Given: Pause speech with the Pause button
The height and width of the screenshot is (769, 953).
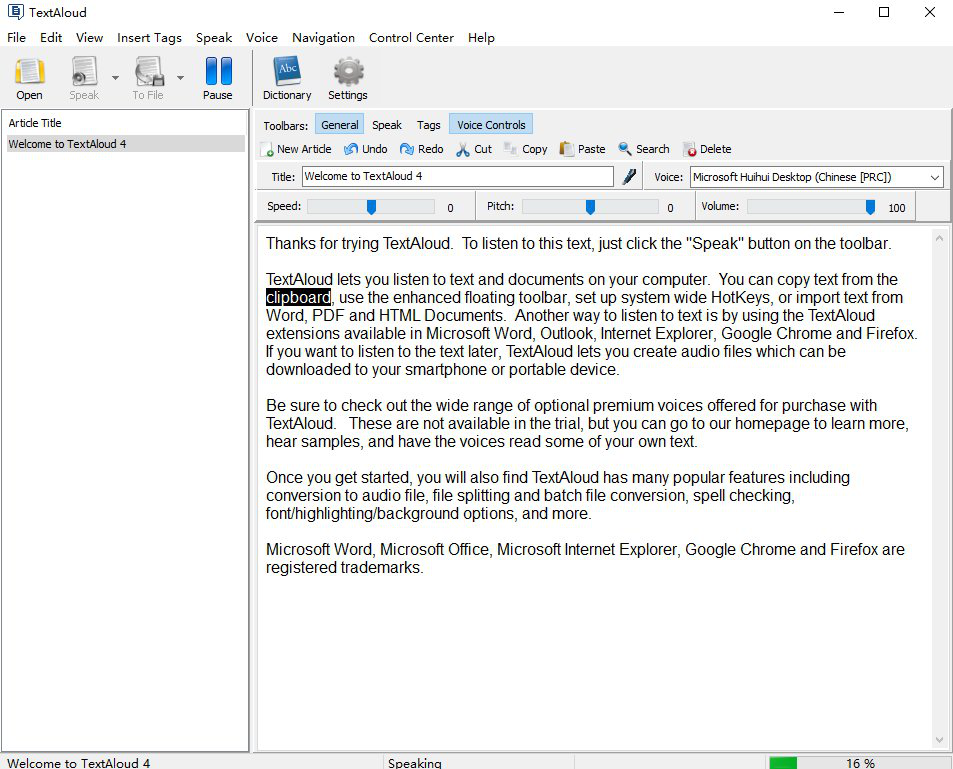Looking at the screenshot, I should pyautogui.click(x=218, y=78).
